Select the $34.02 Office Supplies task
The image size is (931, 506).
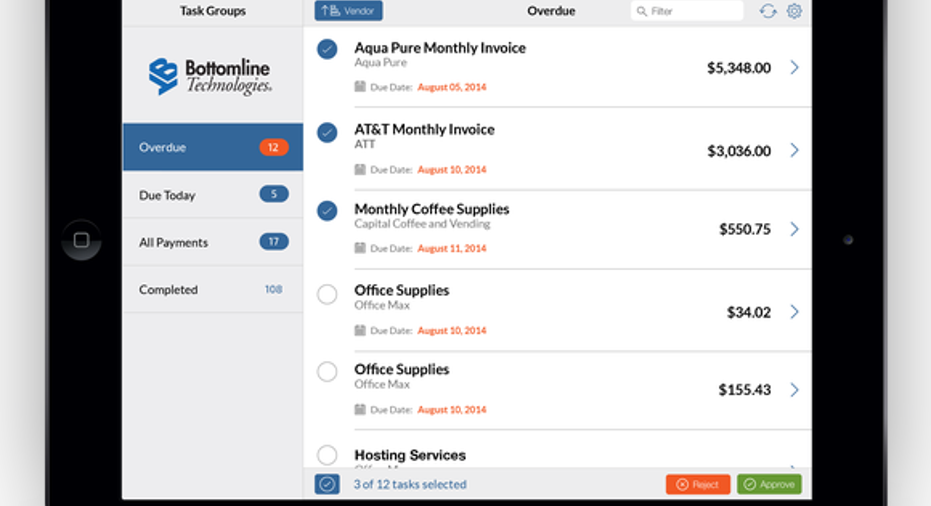click(327, 294)
